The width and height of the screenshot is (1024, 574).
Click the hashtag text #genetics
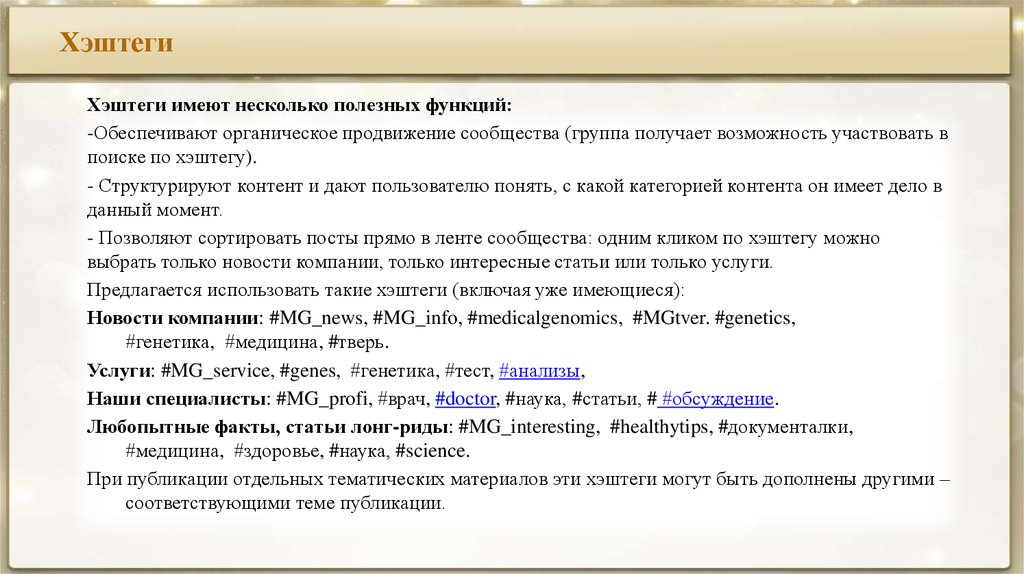754,318
